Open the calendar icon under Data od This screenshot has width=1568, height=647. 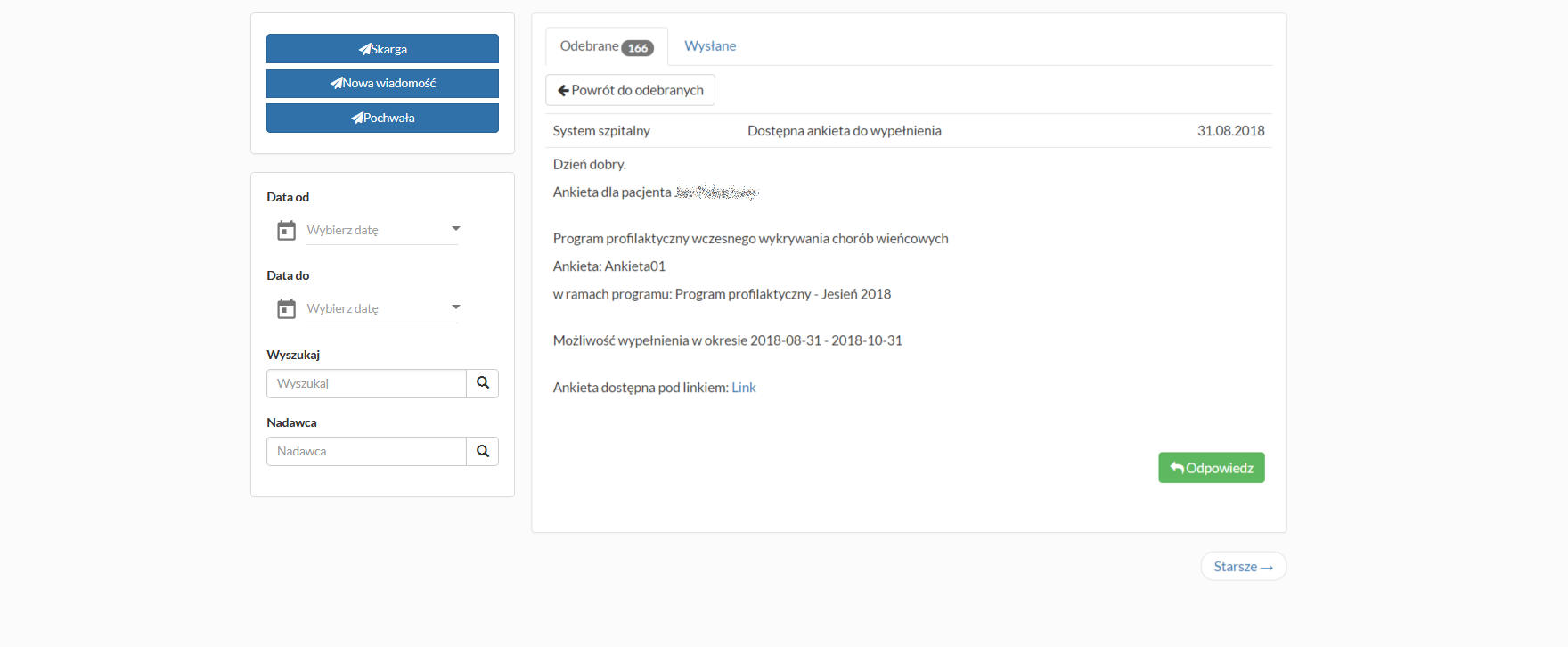pyautogui.click(x=286, y=231)
